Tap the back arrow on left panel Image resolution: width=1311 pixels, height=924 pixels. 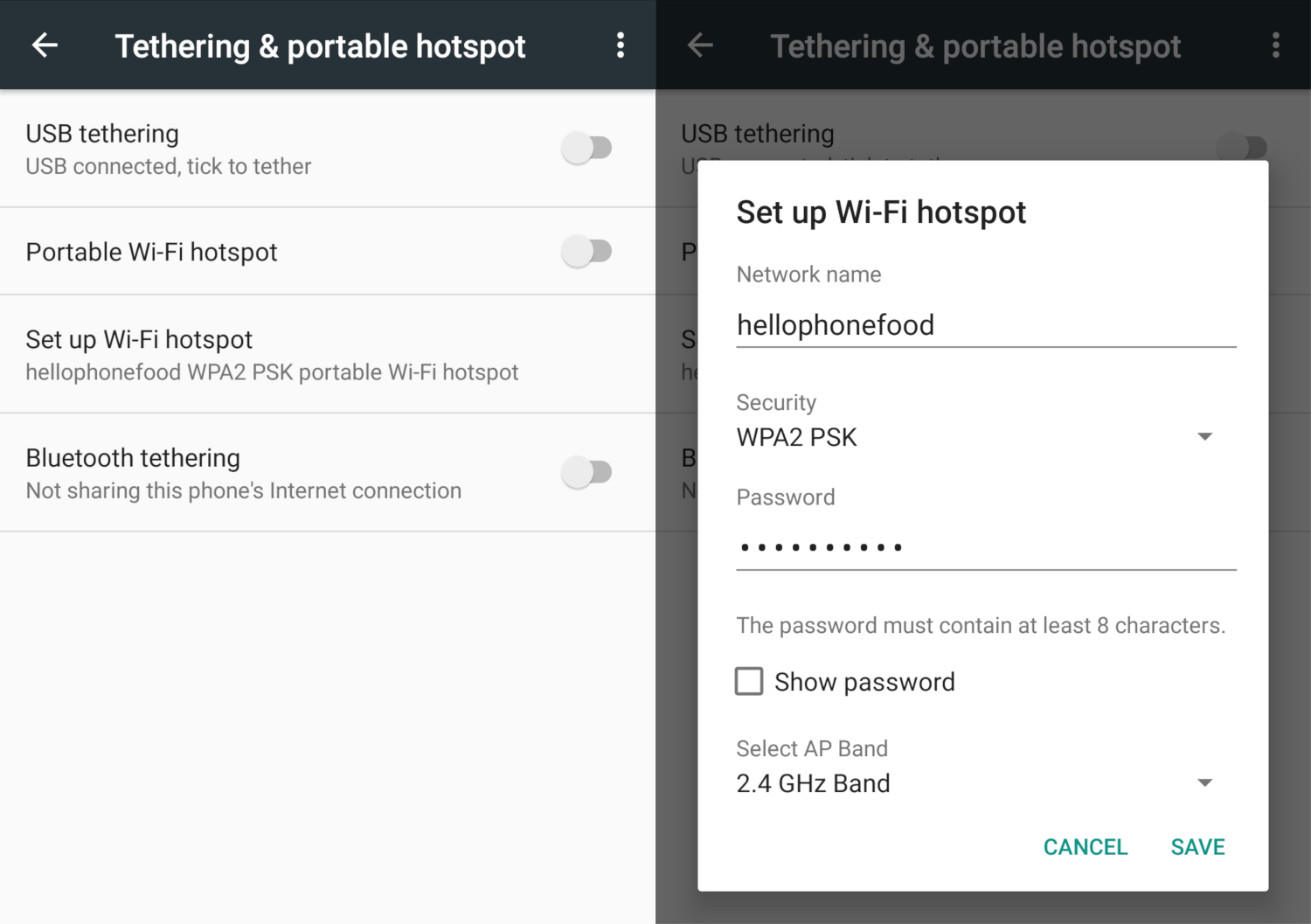point(45,45)
